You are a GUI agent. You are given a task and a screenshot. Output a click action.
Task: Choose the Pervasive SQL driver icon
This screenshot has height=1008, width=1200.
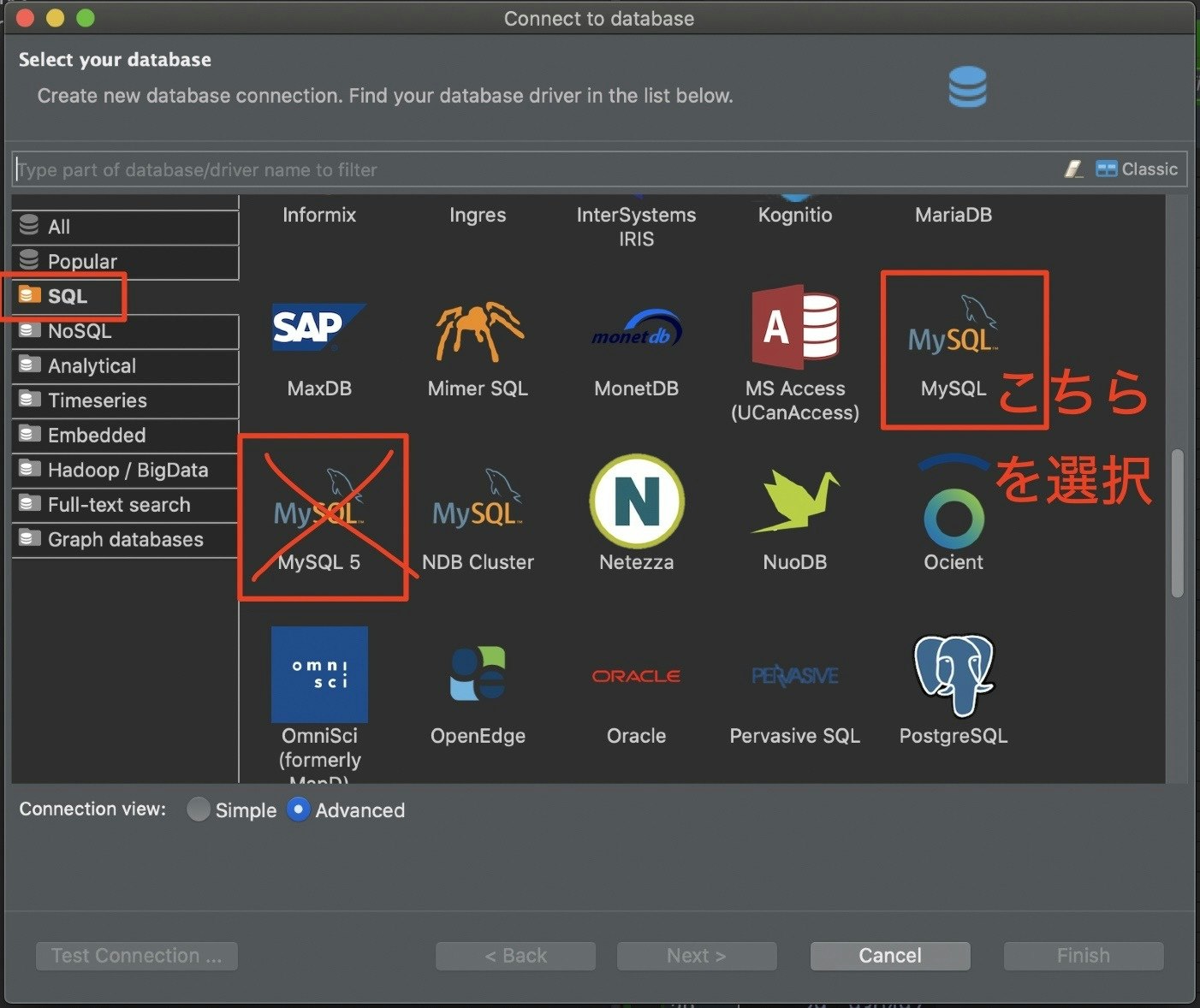pos(795,676)
